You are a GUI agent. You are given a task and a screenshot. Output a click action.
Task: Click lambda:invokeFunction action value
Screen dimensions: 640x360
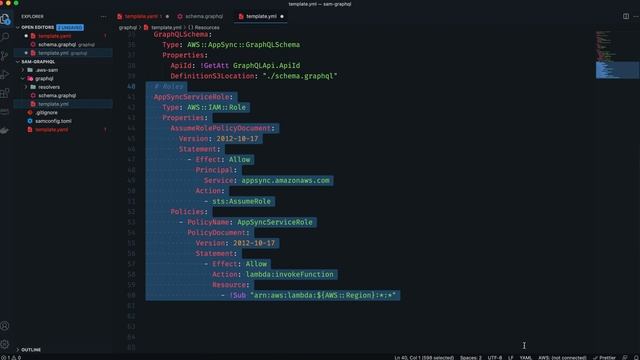tap(289, 274)
